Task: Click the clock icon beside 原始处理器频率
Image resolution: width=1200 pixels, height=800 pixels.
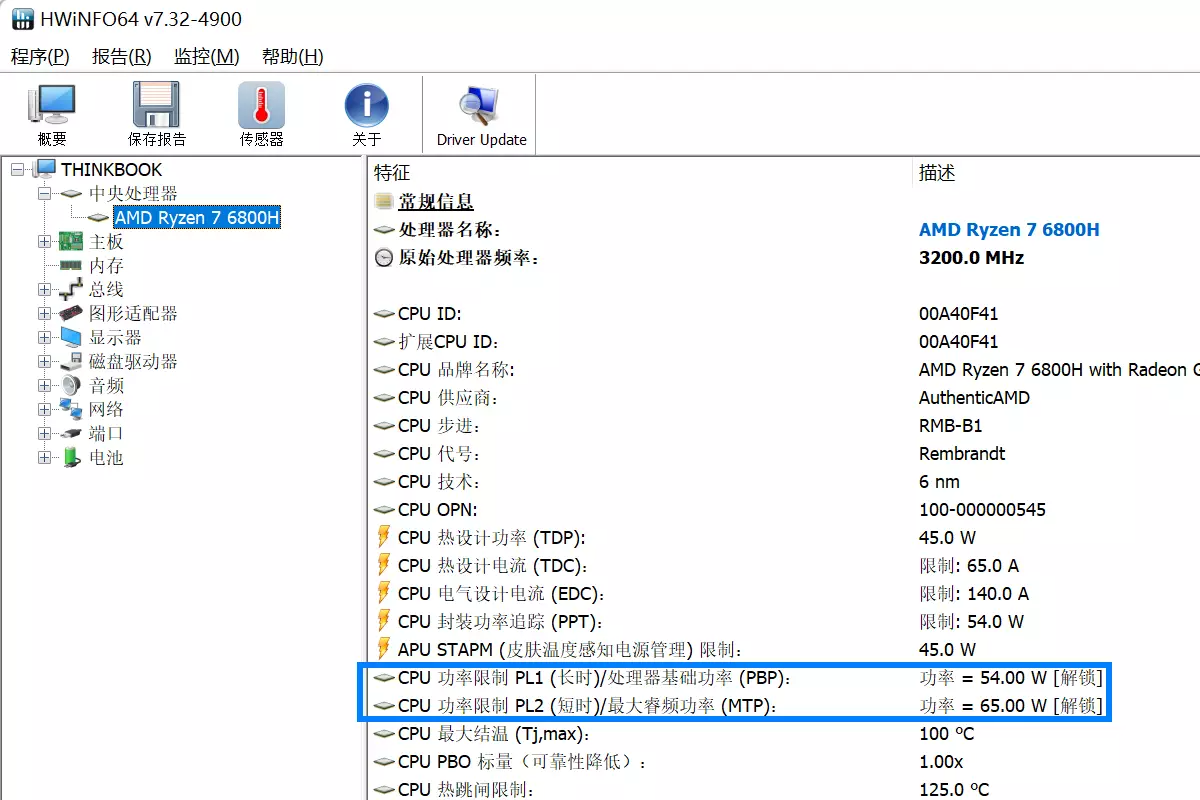Action: pos(384,258)
